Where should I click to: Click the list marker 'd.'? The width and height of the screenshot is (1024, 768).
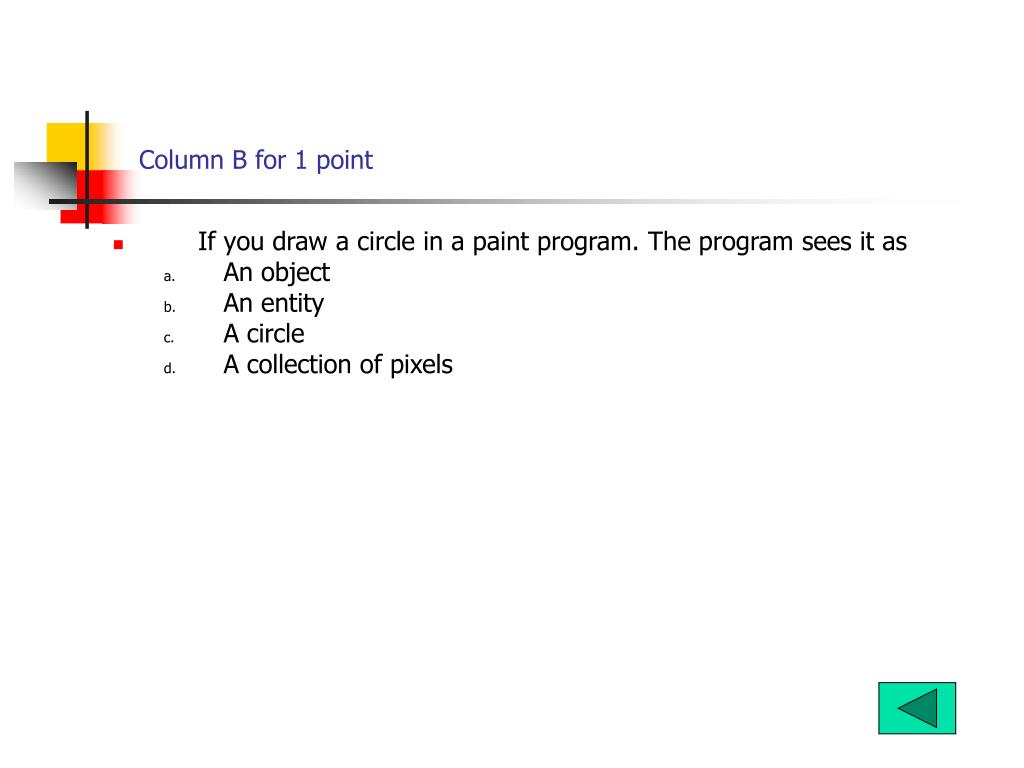pyautogui.click(x=169, y=368)
